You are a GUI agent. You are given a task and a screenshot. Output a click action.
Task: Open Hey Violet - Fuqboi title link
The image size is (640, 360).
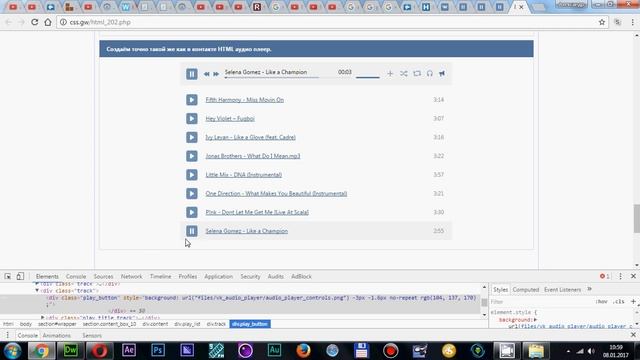pos(230,118)
